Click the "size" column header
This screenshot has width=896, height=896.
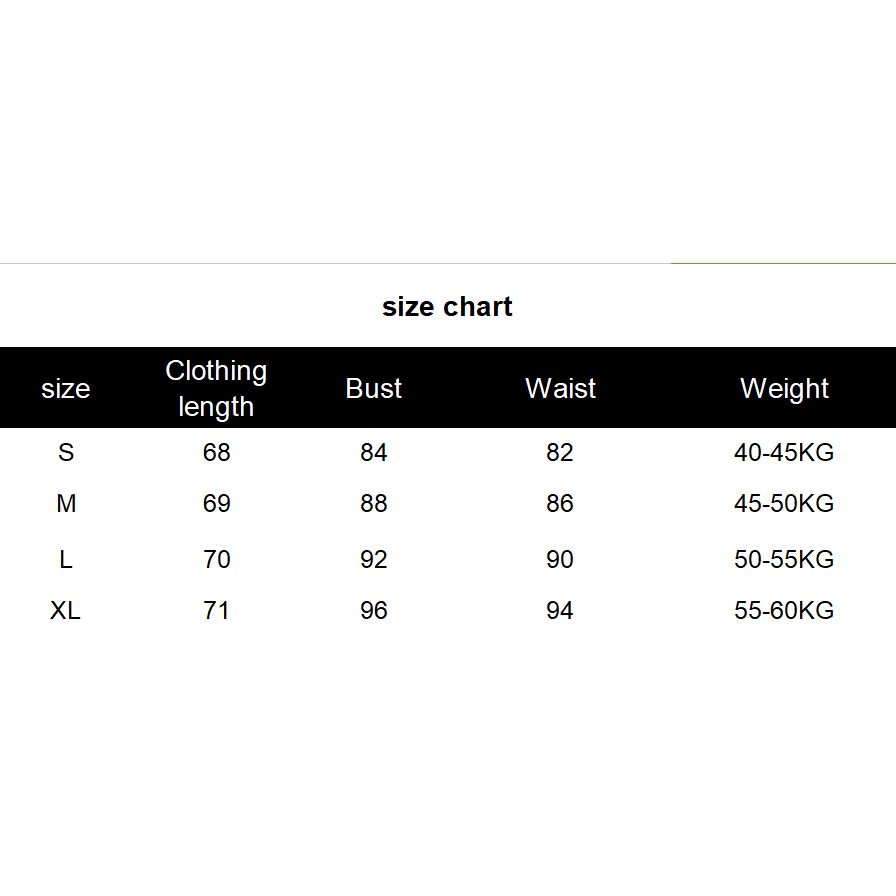click(x=66, y=389)
